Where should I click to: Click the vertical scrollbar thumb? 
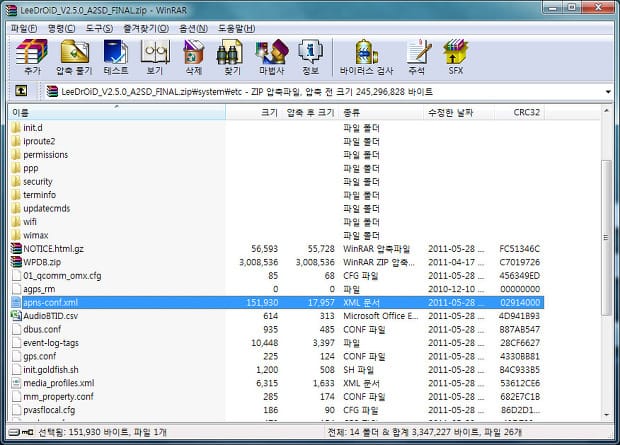pyautogui.click(x=607, y=237)
